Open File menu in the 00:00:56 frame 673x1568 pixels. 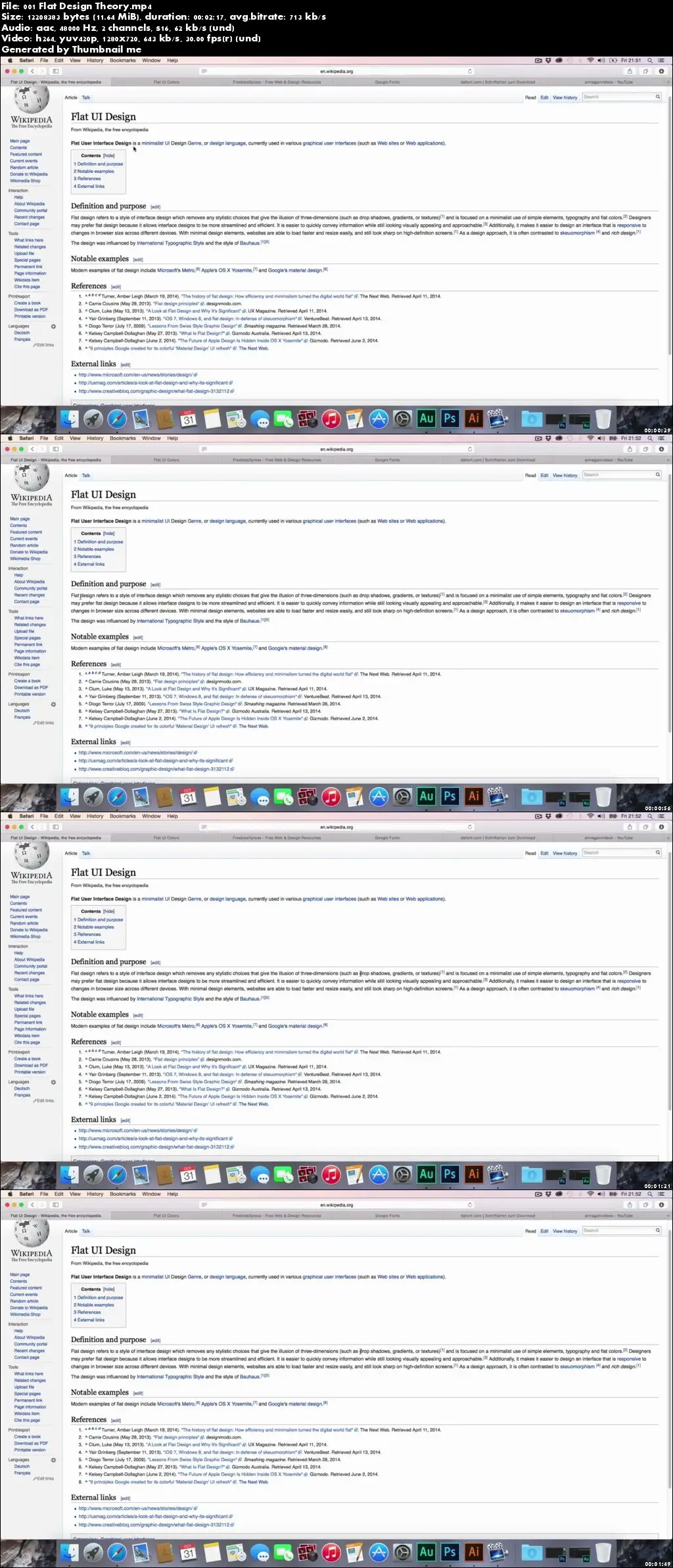pos(44,438)
